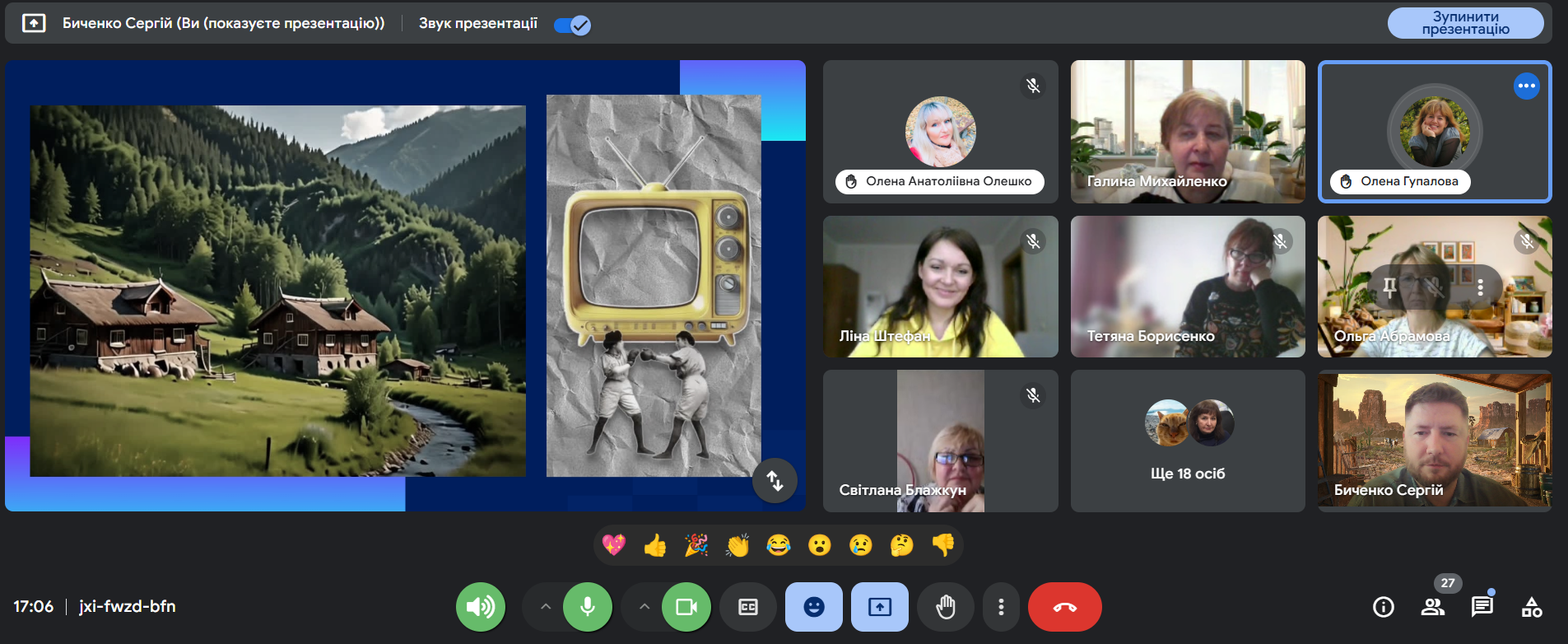Open the participants list icon
Image resolution: width=1568 pixels, height=644 pixels.
click(x=1432, y=607)
